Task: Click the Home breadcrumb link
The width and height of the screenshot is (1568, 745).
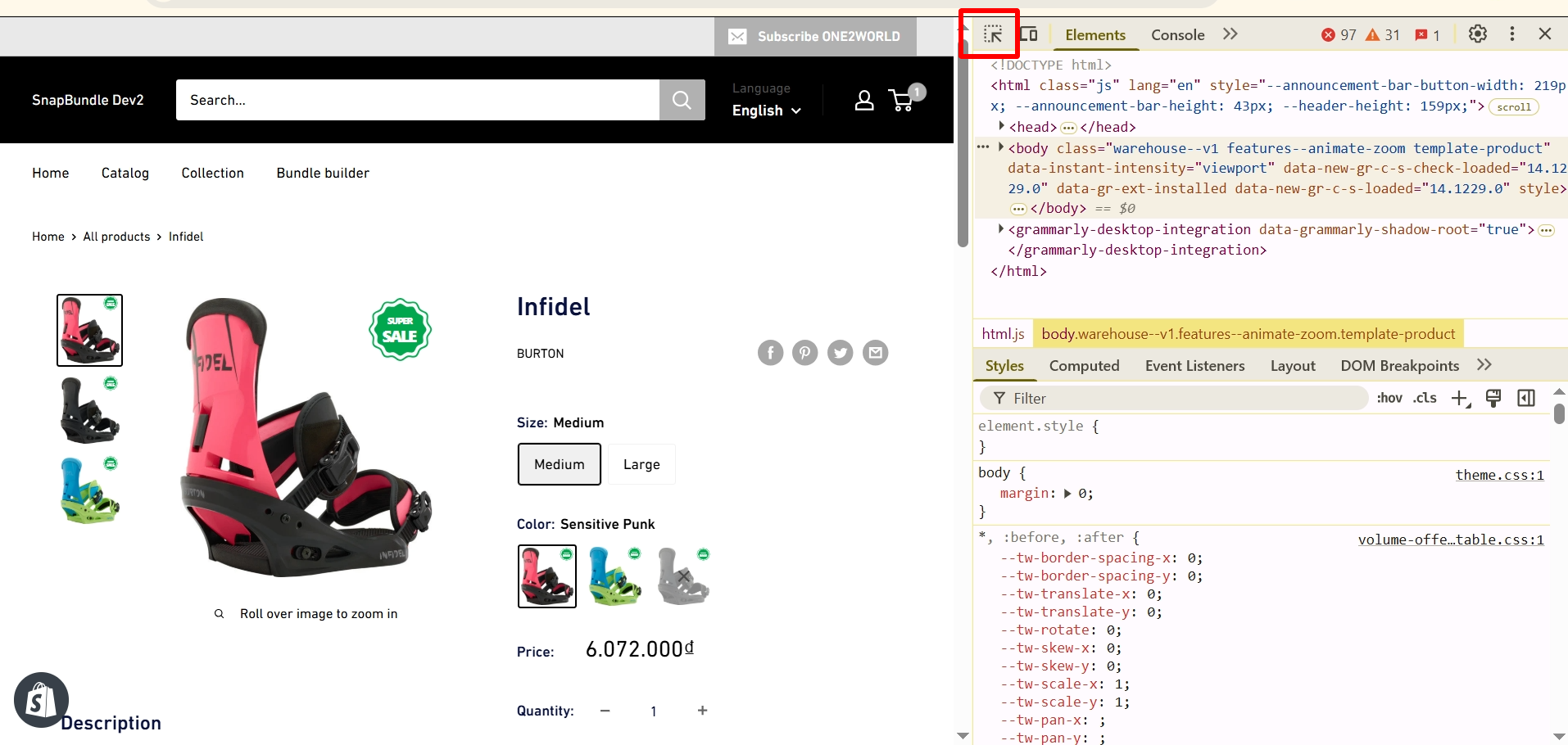Action: point(48,237)
